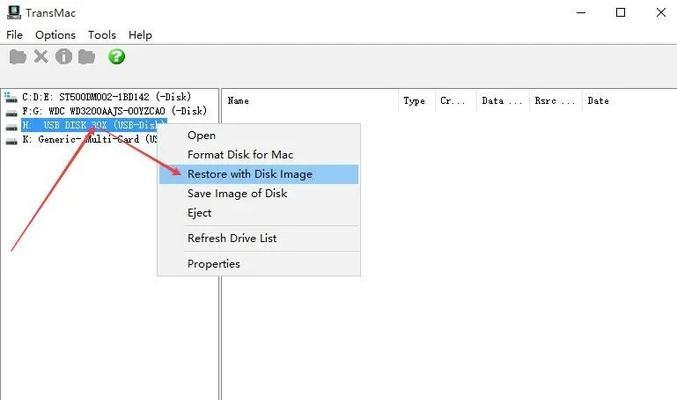This screenshot has height=400, width=677.
Task: Click the delete X toolbar icon
Action: tap(41, 57)
